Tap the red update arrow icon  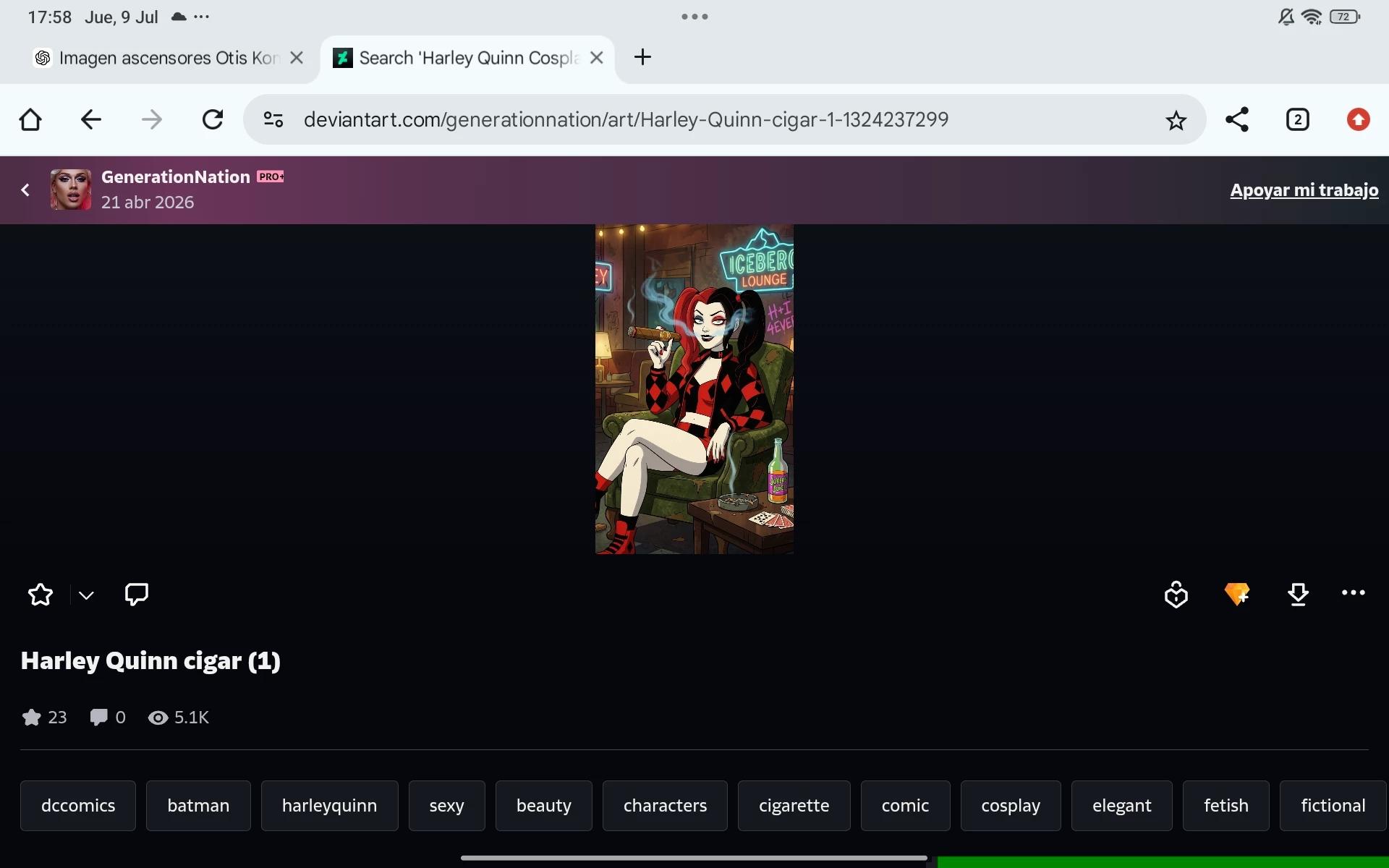(x=1358, y=119)
